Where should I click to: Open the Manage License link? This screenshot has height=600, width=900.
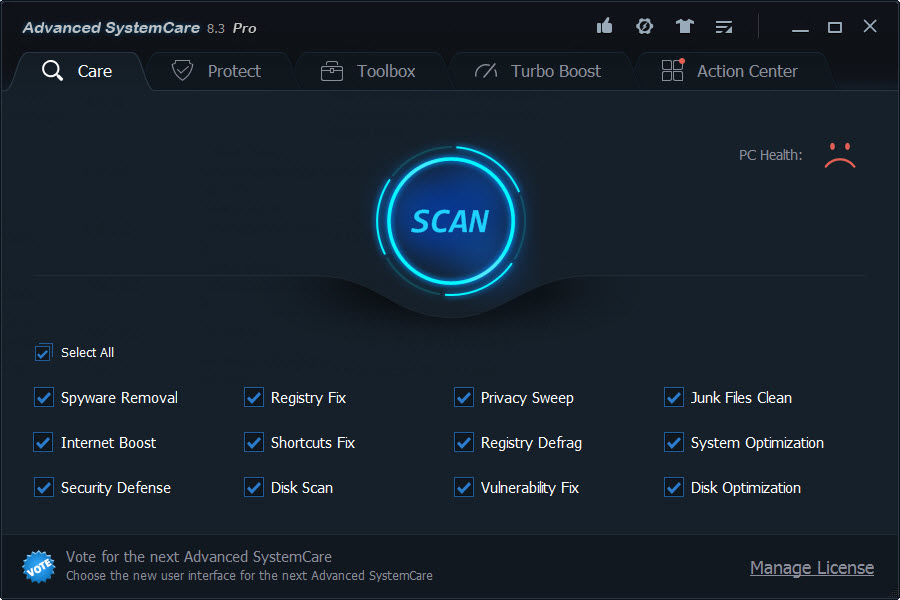tap(812, 568)
